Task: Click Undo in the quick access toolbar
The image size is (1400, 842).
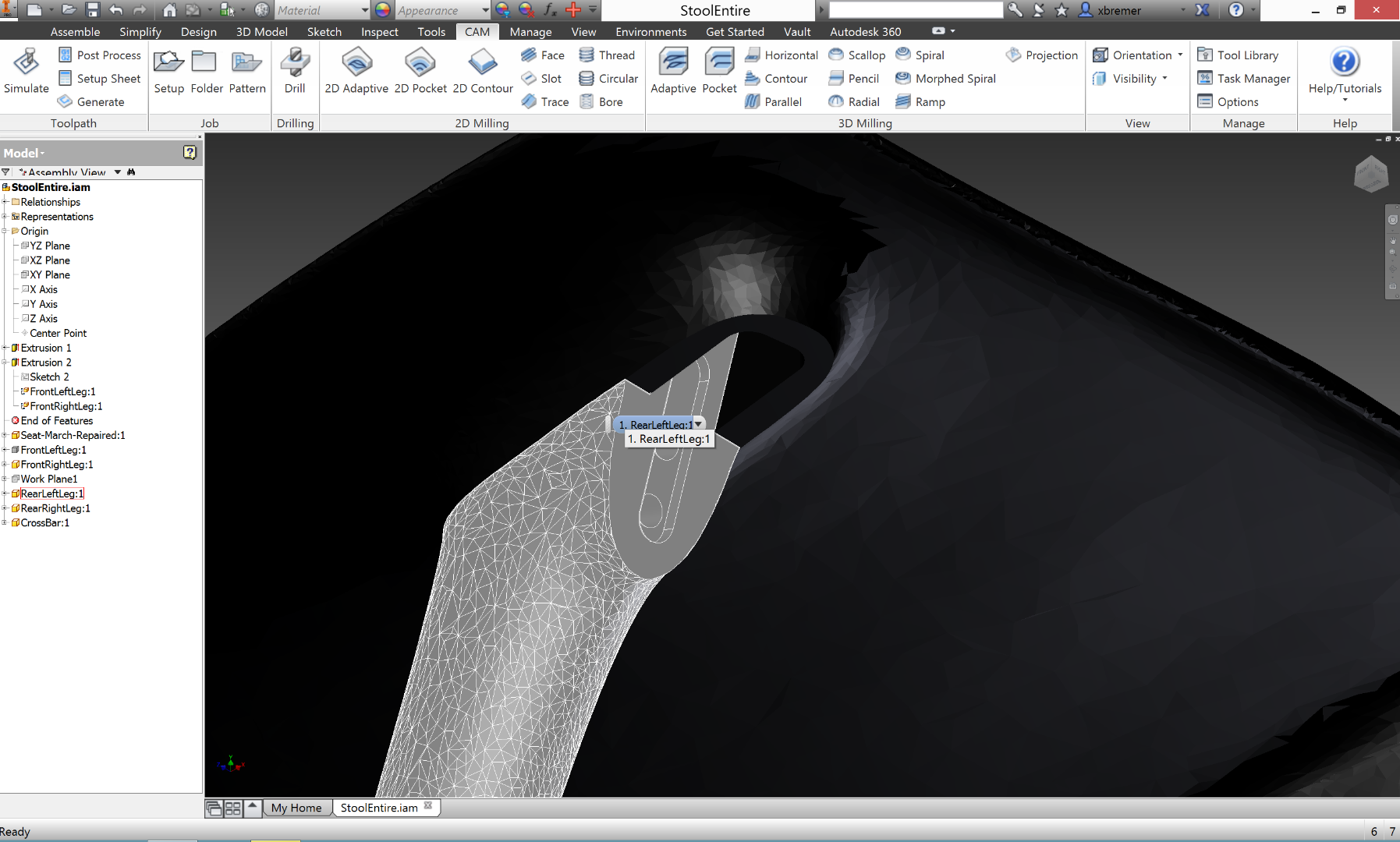Action: point(116,10)
